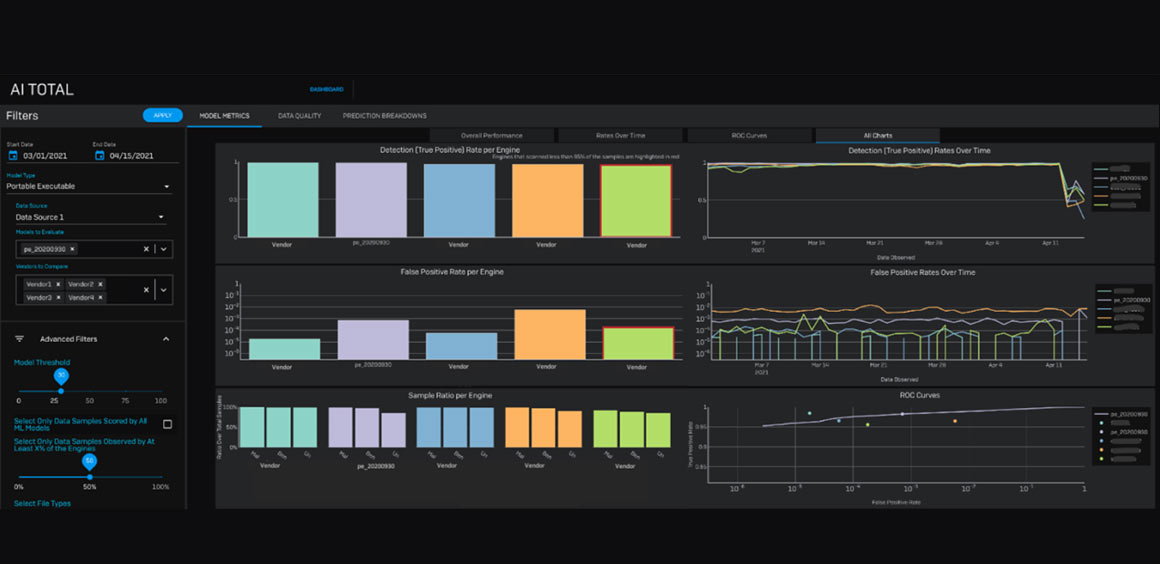Remove the Vendor1 chip
The image size is (1160, 564).
[x=58, y=284]
